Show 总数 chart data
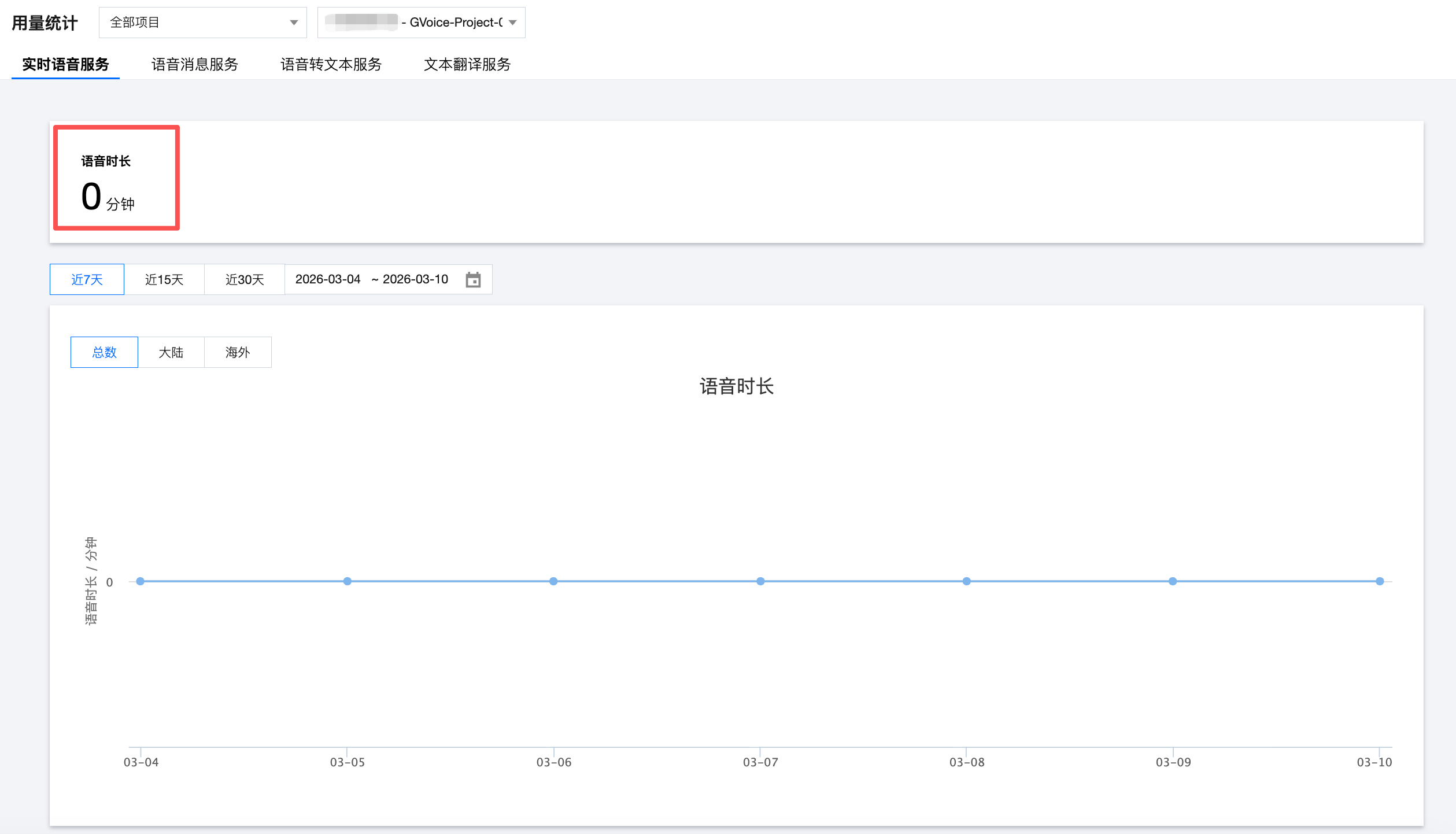The width and height of the screenshot is (1456, 834). (104, 352)
